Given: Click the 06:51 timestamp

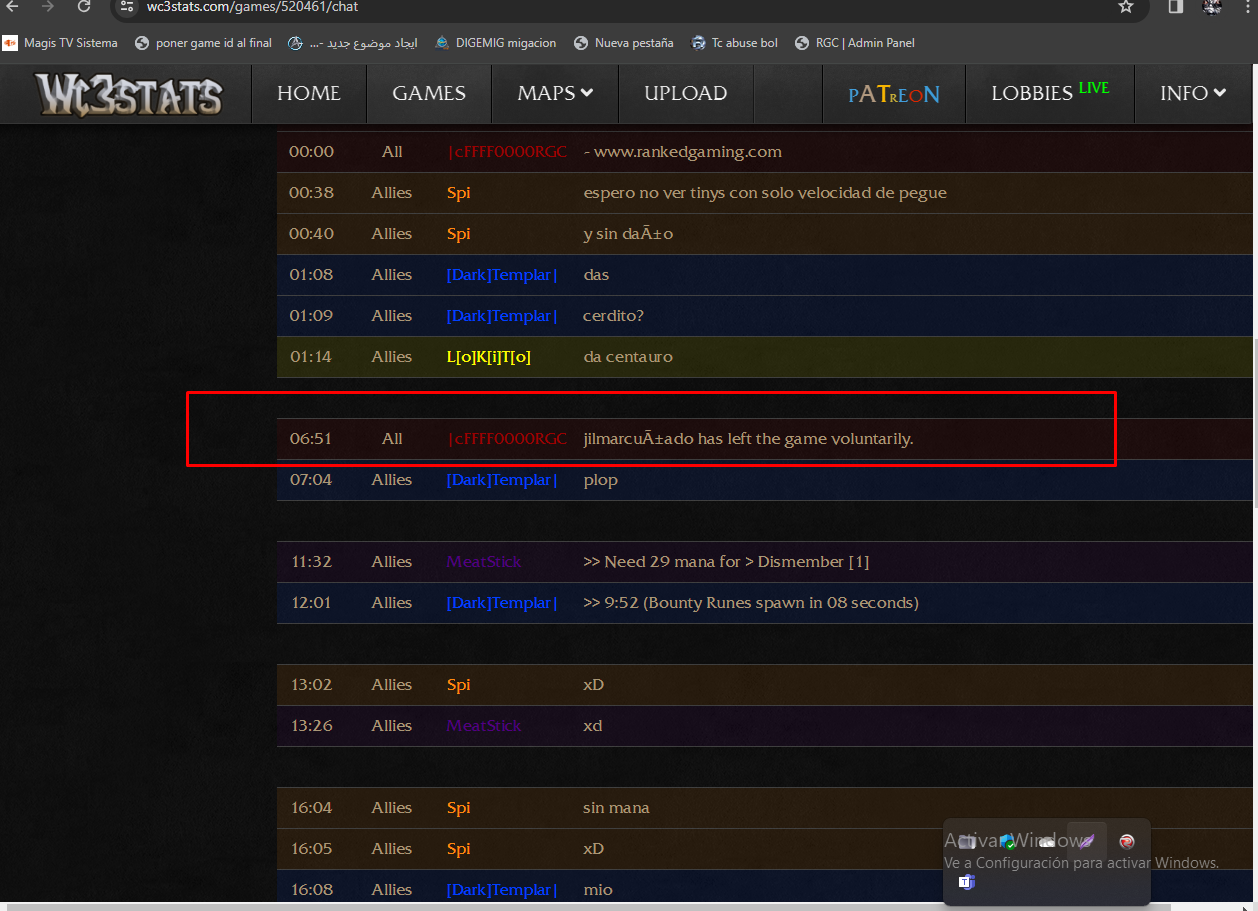Looking at the screenshot, I should (311, 439).
